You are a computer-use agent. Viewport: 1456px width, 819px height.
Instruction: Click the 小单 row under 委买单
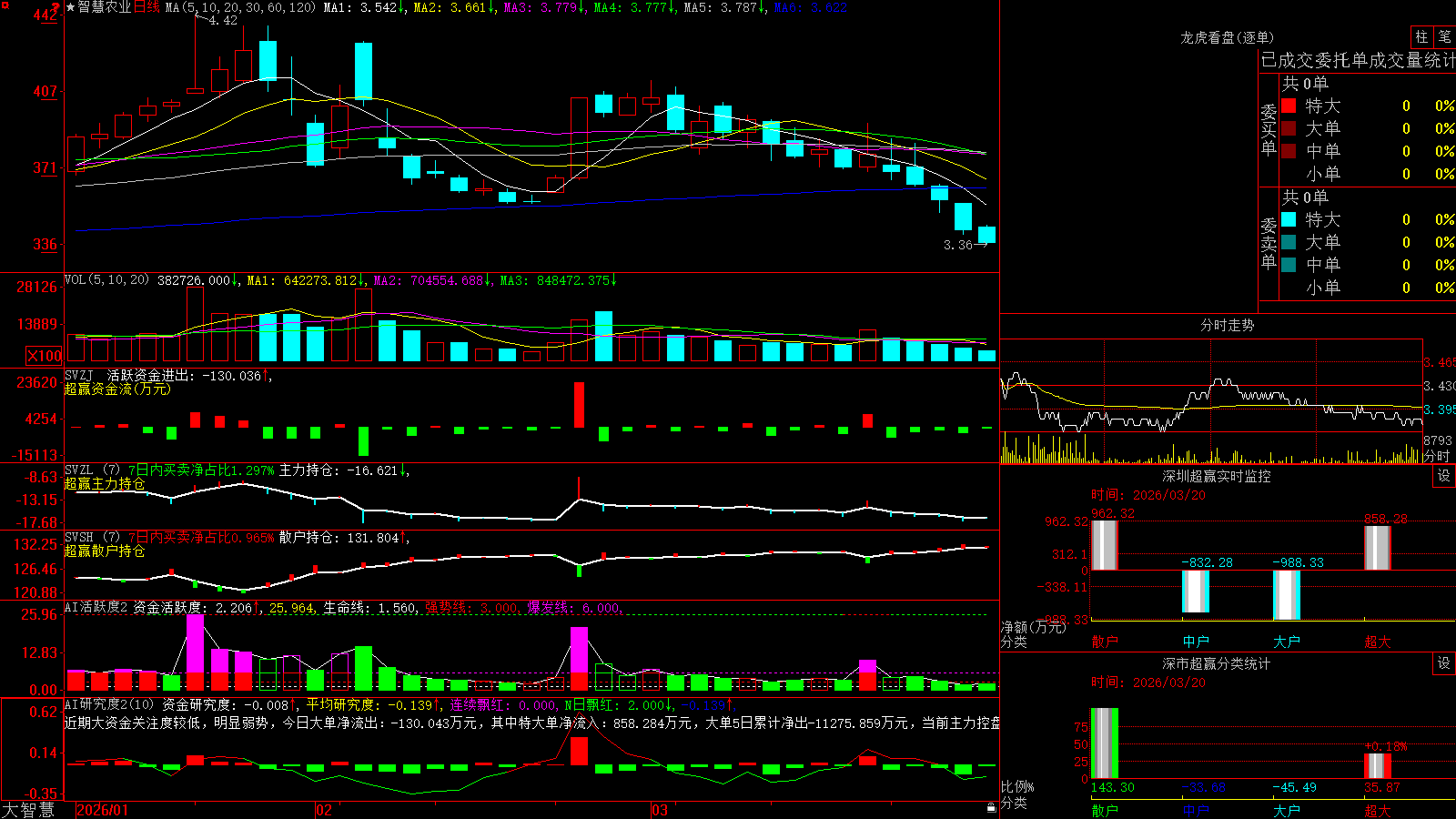click(x=1368, y=174)
